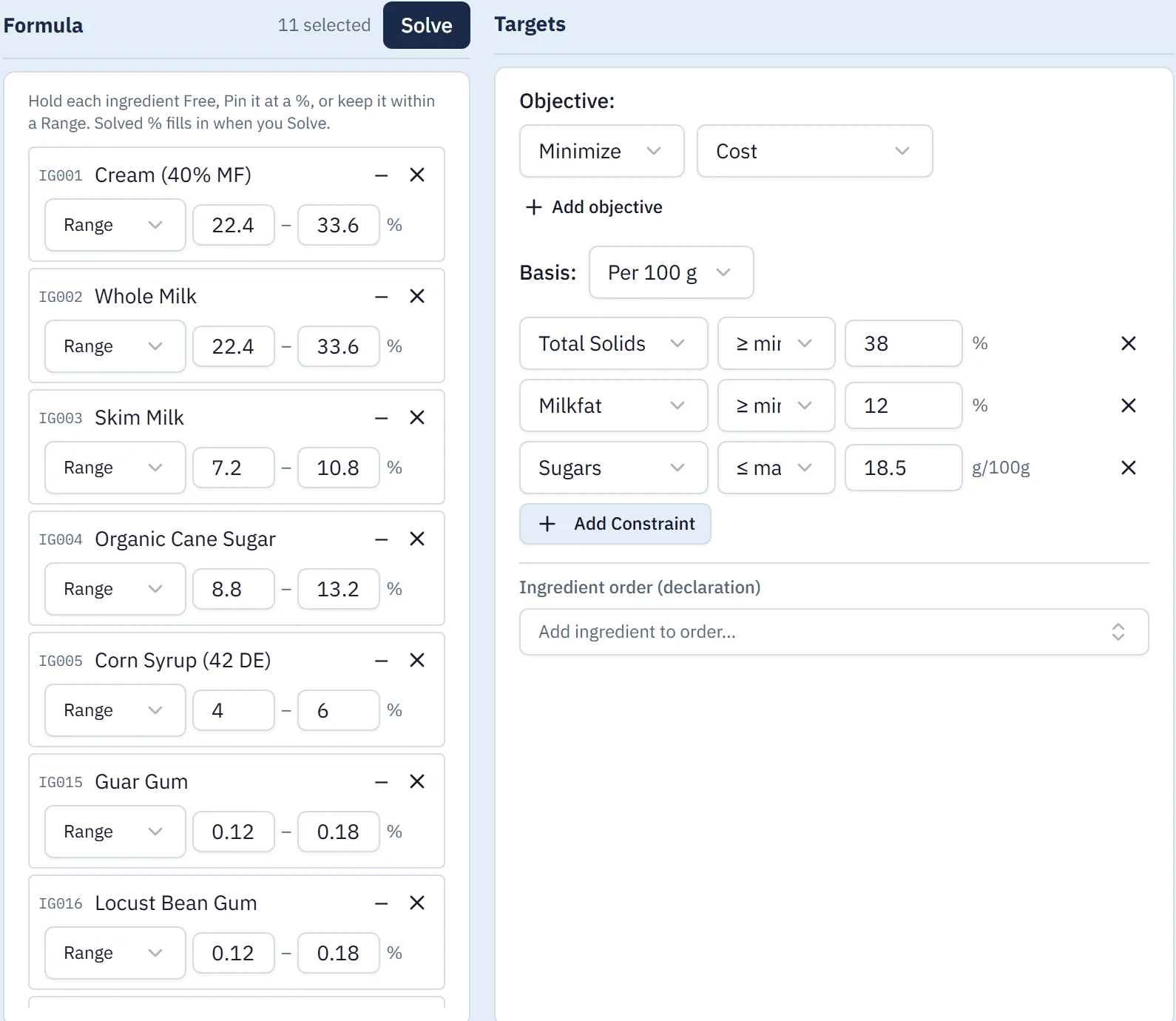Collapse the Locust Bean Gum card
1176x1021 pixels.
(382, 903)
